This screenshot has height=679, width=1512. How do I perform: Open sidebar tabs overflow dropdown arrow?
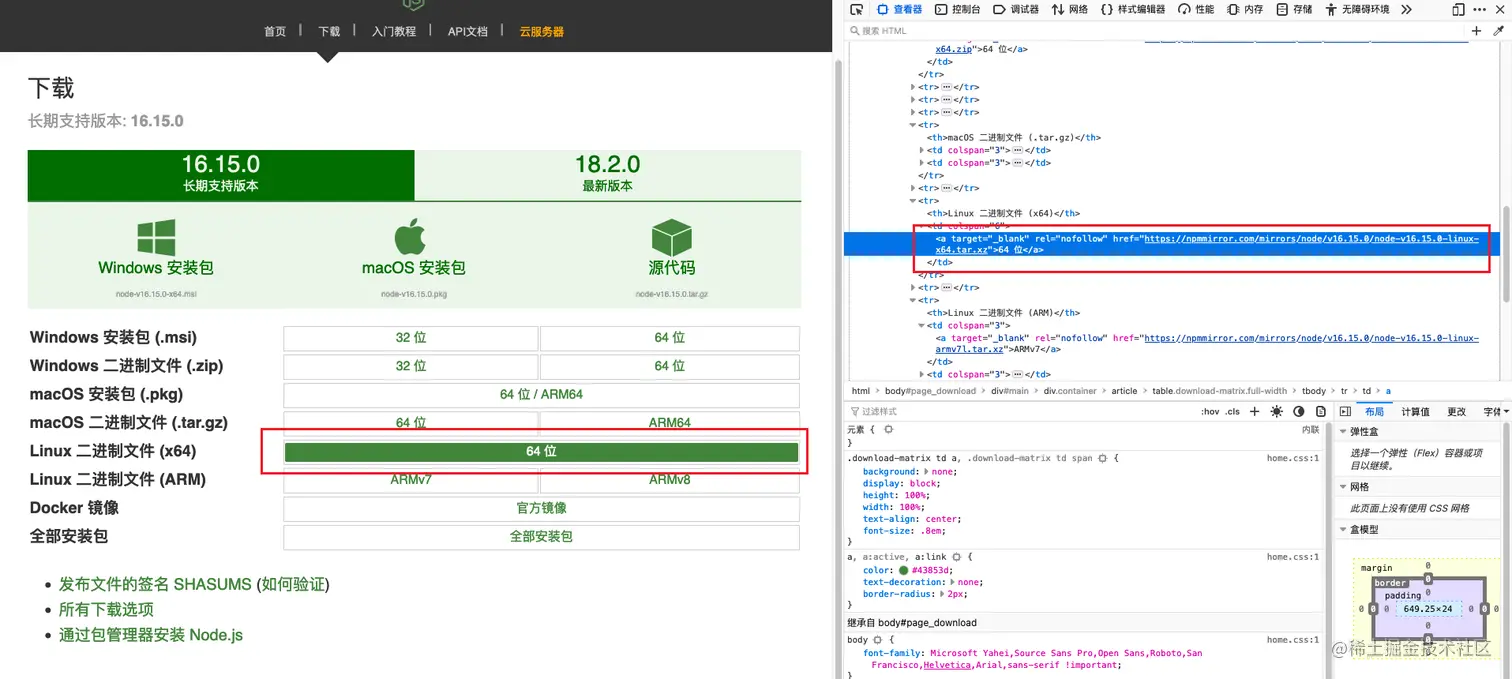point(1505,411)
